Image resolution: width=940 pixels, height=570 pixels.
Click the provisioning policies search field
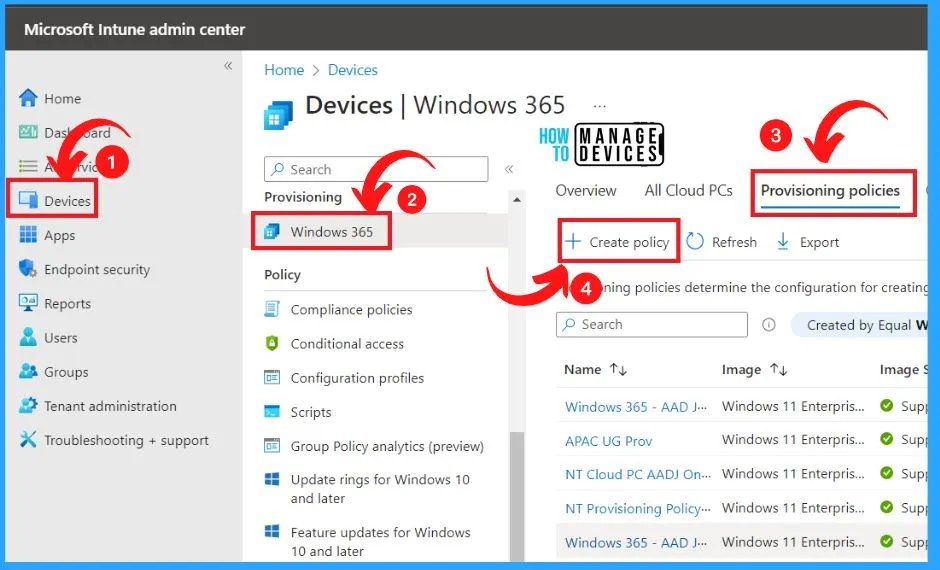pyautogui.click(x=652, y=324)
